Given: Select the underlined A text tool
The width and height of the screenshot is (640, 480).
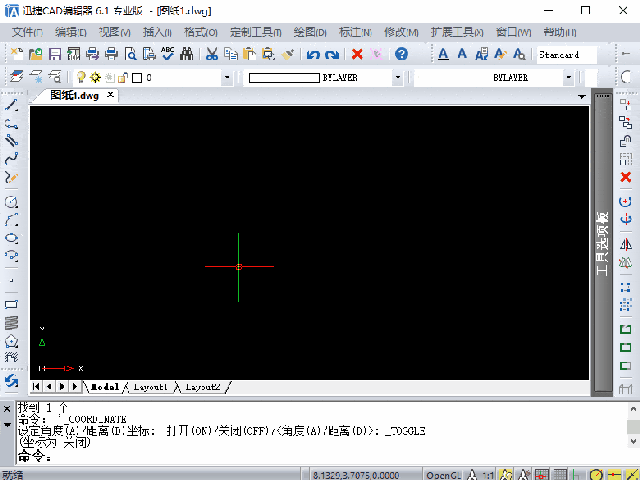Looking at the screenshot, I should point(443,54).
